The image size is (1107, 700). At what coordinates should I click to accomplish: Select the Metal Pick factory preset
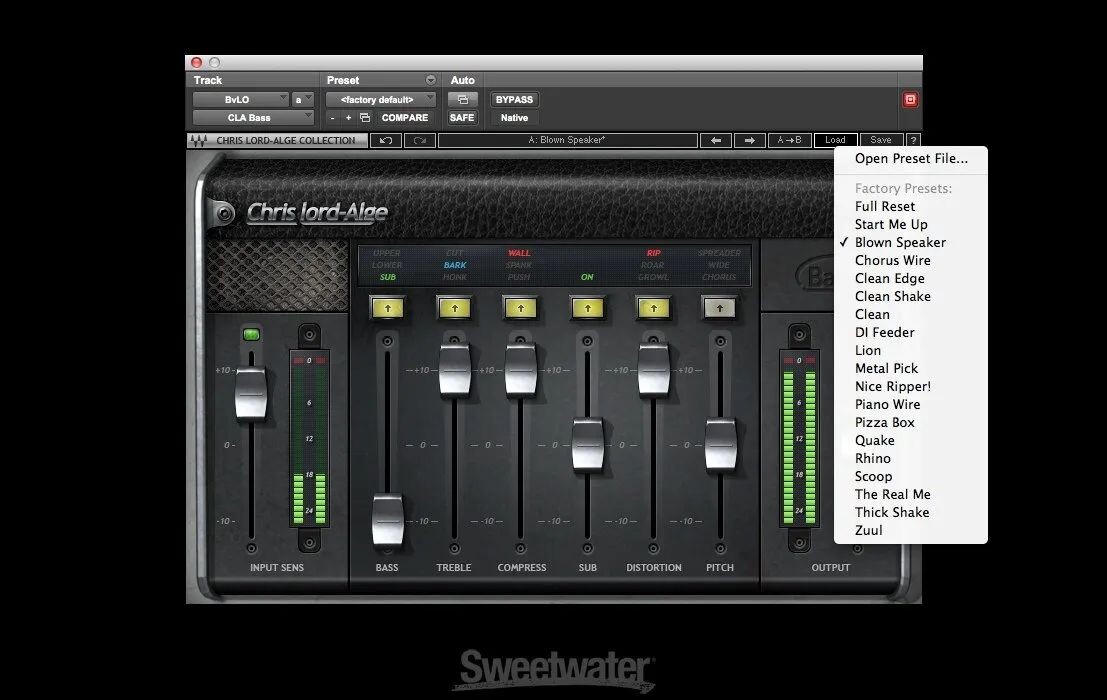[x=886, y=368]
